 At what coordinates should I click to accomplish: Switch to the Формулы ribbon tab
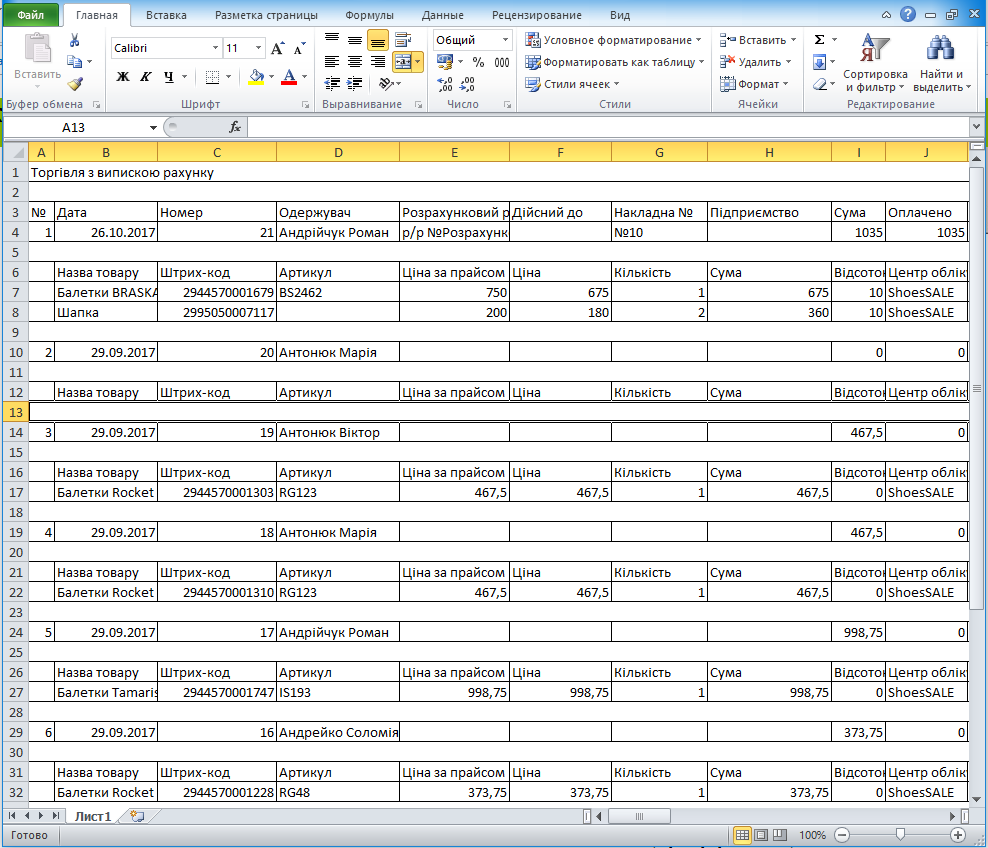tap(369, 16)
